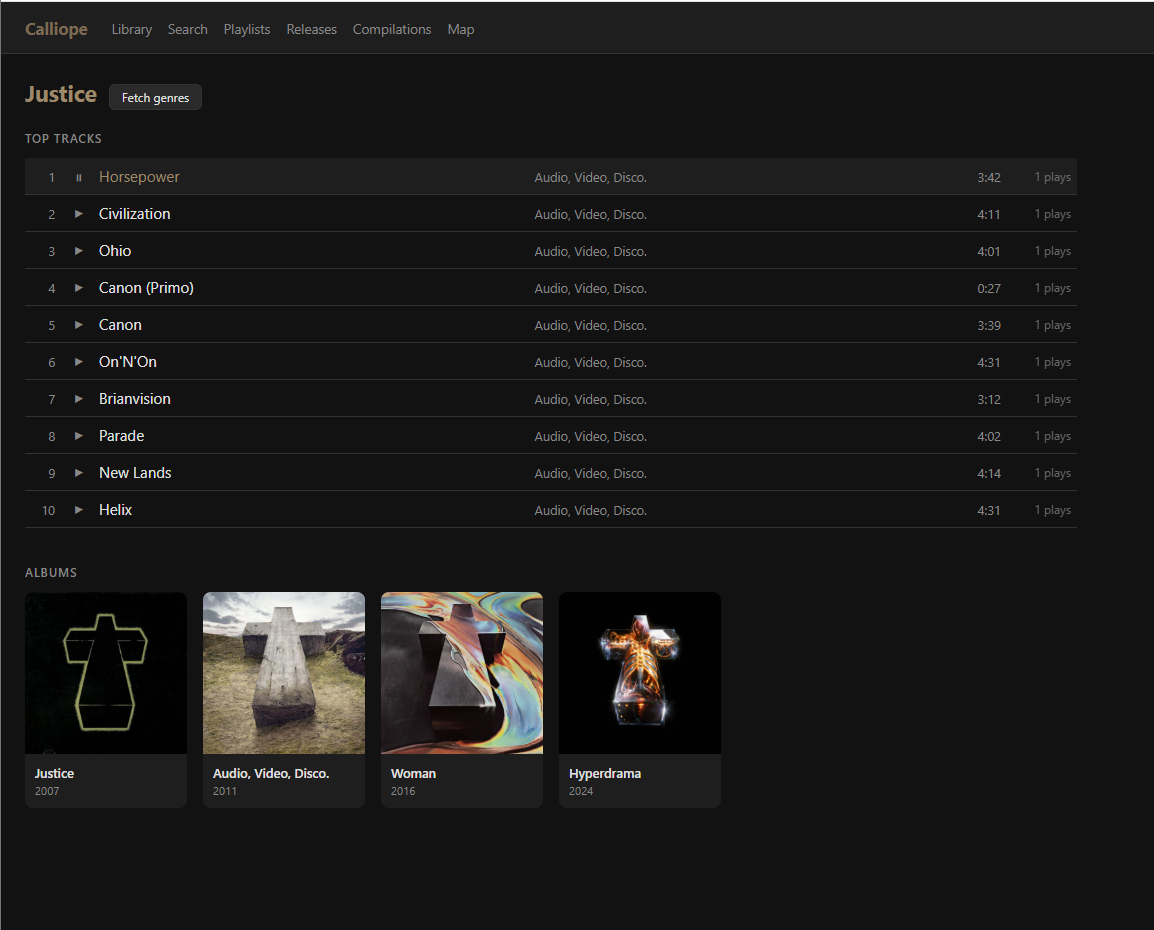The height and width of the screenshot is (930, 1154).
Task: Click the Woman album title text
Action: point(414,773)
